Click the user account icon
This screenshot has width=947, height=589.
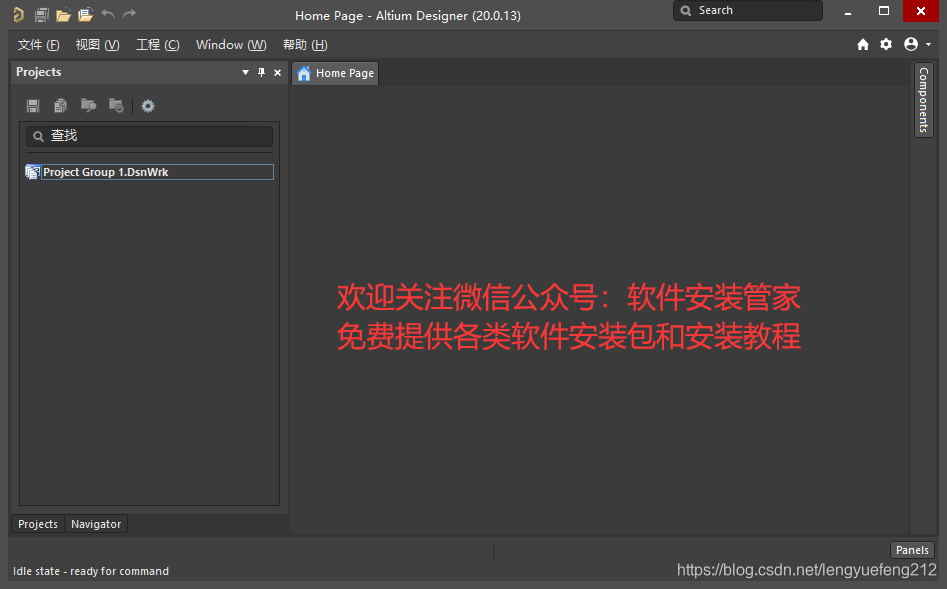(x=911, y=44)
